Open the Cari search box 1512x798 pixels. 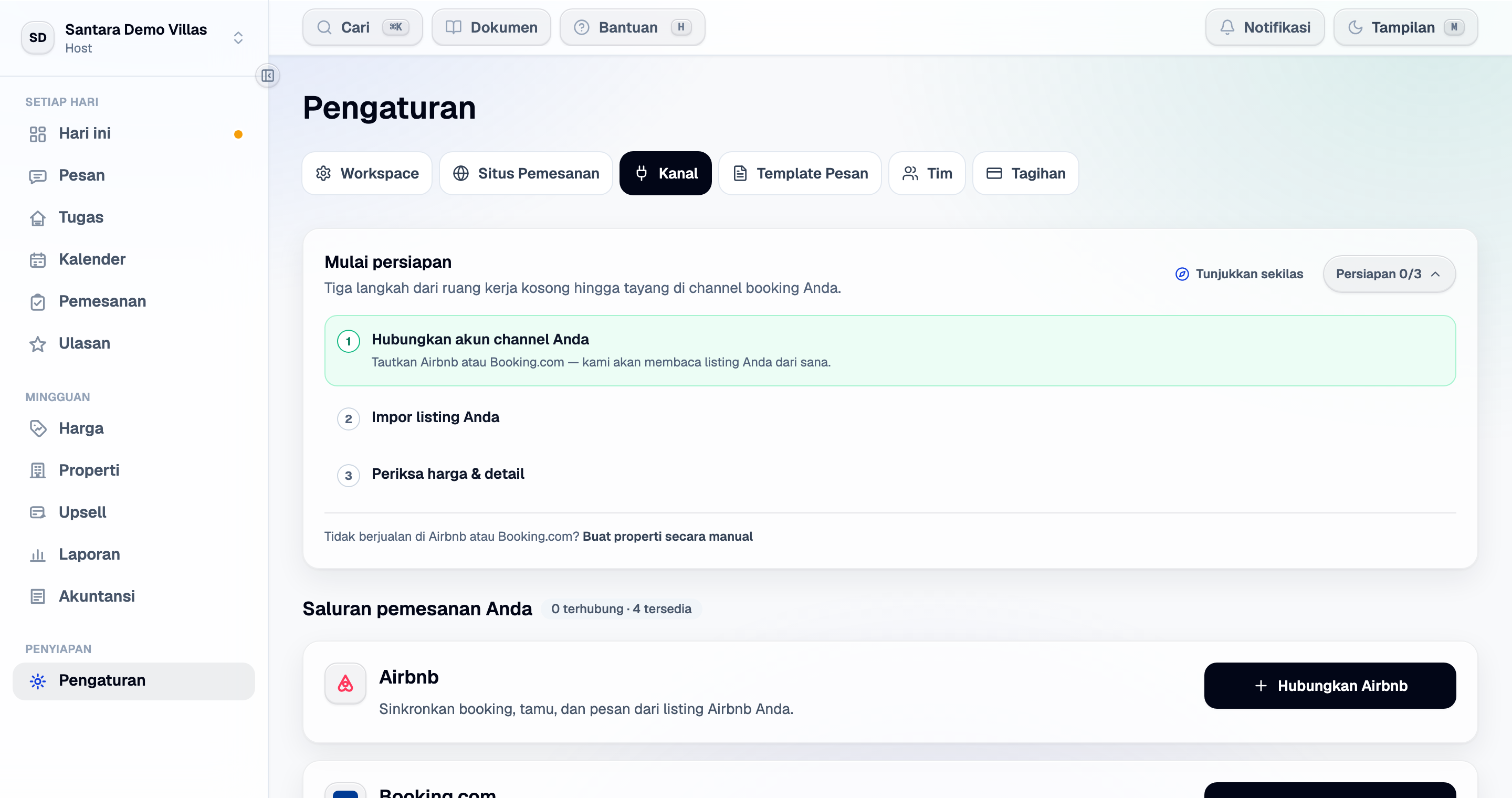pos(362,27)
